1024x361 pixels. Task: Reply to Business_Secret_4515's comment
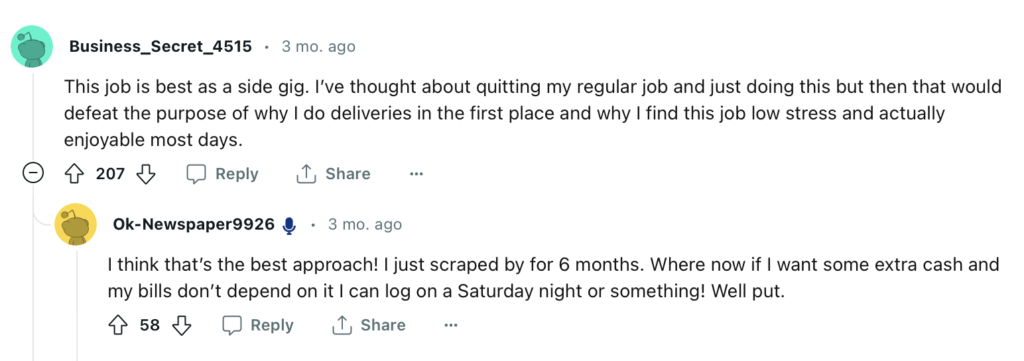coord(223,174)
